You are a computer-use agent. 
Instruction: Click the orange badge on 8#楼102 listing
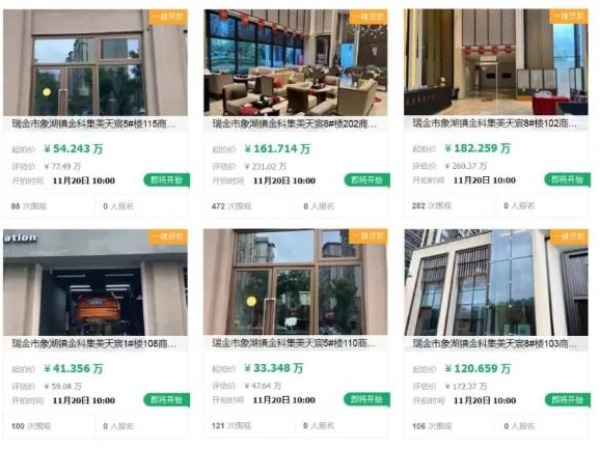click(569, 16)
